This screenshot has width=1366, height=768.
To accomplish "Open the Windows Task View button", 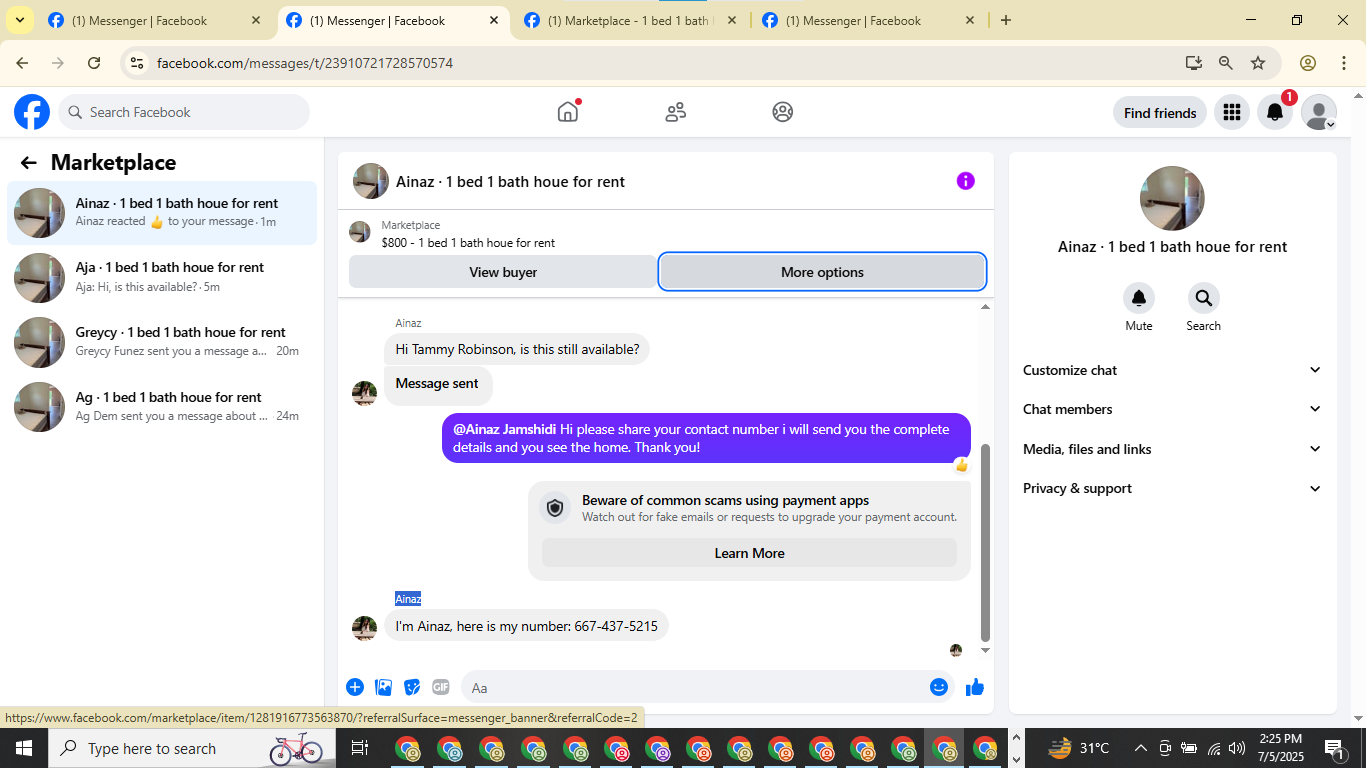I will click(x=360, y=748).
